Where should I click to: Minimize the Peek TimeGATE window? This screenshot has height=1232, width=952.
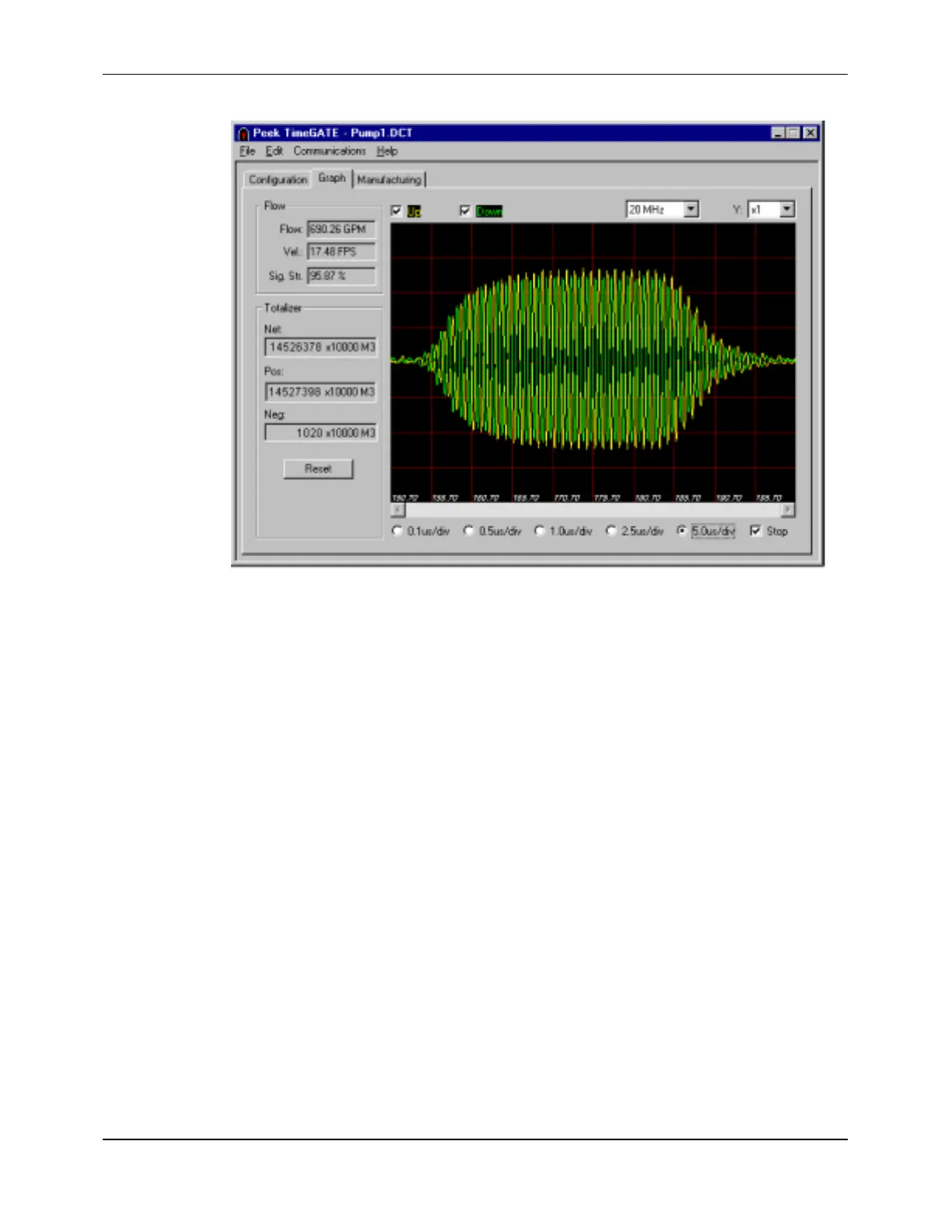778,133
